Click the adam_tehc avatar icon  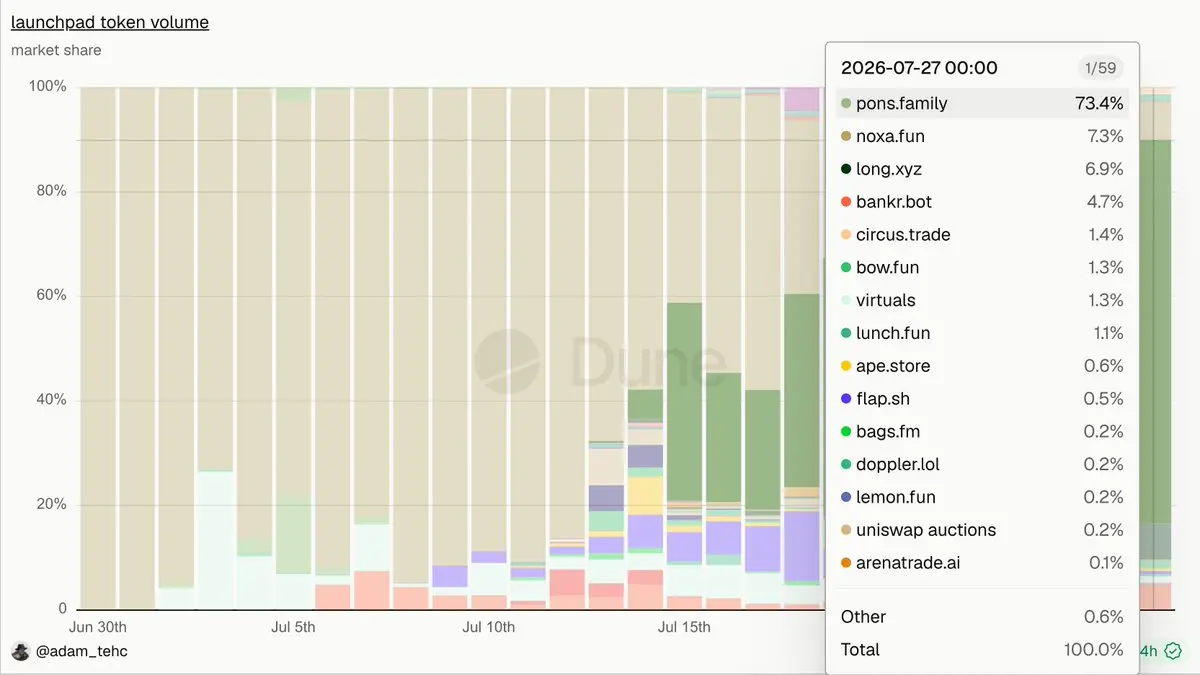(21, 651)
